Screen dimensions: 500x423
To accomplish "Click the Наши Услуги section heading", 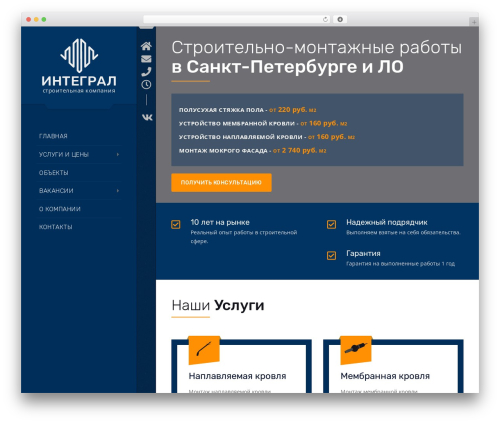I will click(218, 305).
